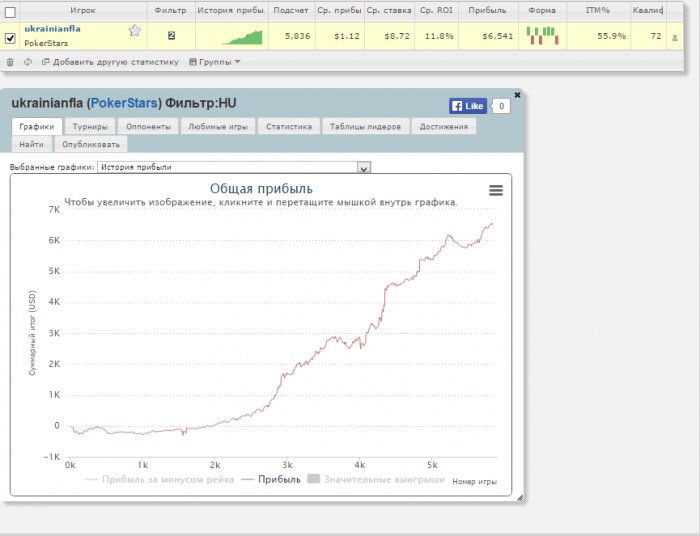Click the panel resize handle corner
This screenshot has width=700, height=536.
point(520,498)
